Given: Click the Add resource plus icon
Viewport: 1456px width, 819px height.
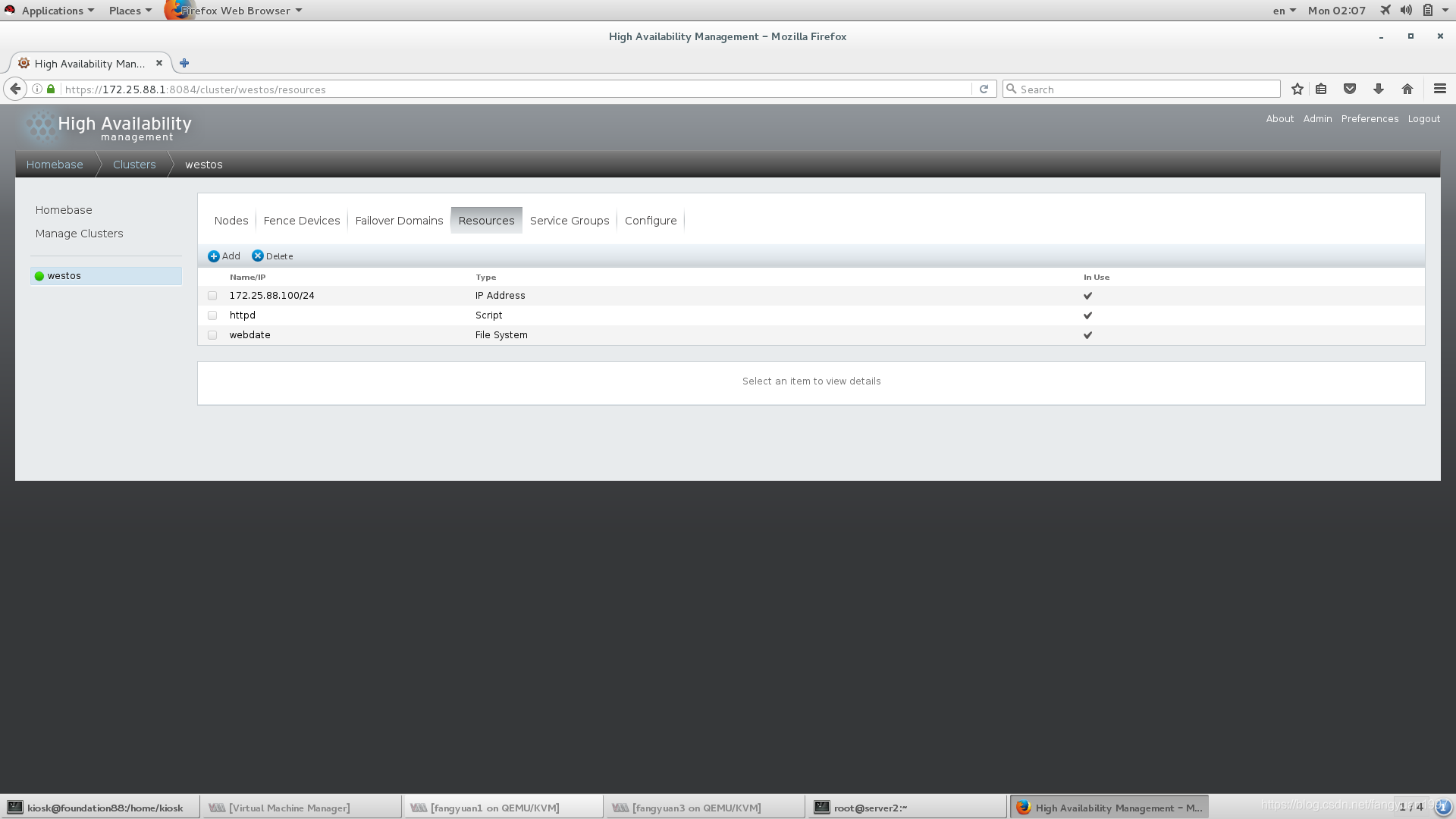Looking at the screenshot, I should tap(214, 256).
